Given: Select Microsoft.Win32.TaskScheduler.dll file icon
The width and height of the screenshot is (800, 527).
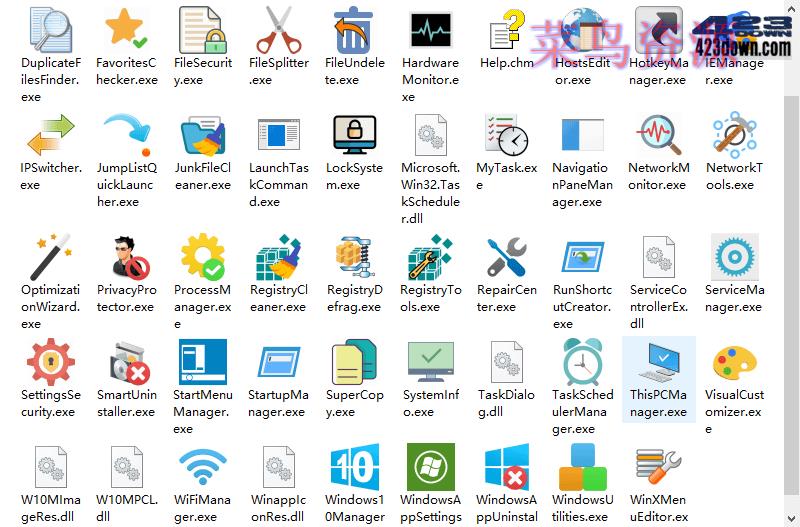Looking at the screenshot, I should coord(431,135).
